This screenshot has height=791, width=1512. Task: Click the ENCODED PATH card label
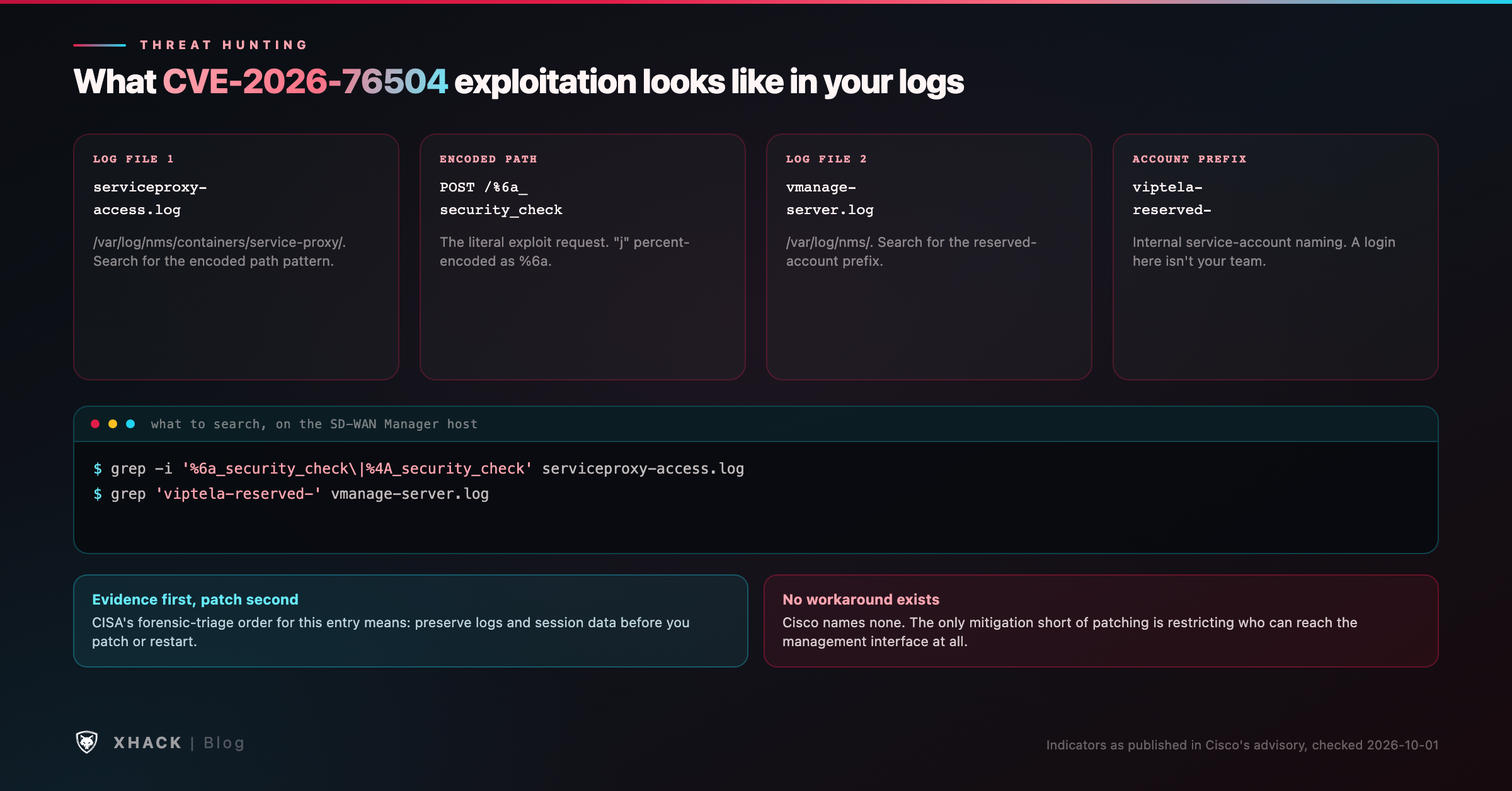488,159
